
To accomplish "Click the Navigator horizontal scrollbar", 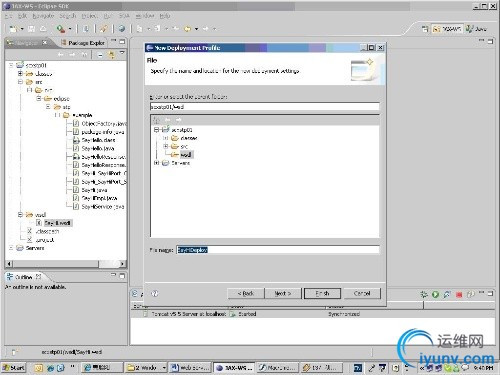I will coord(66,264).
